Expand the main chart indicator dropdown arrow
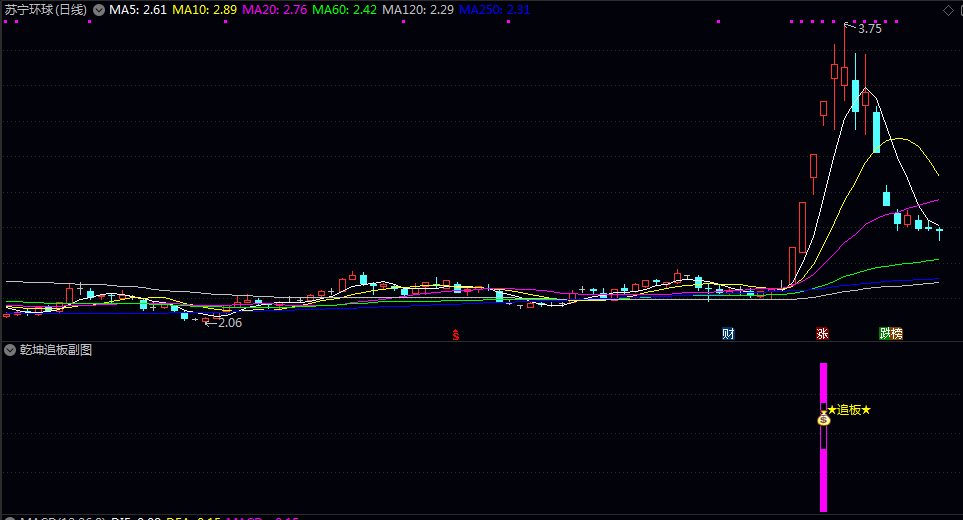Viewport: 963px width, 520px height. pos(99,10)
